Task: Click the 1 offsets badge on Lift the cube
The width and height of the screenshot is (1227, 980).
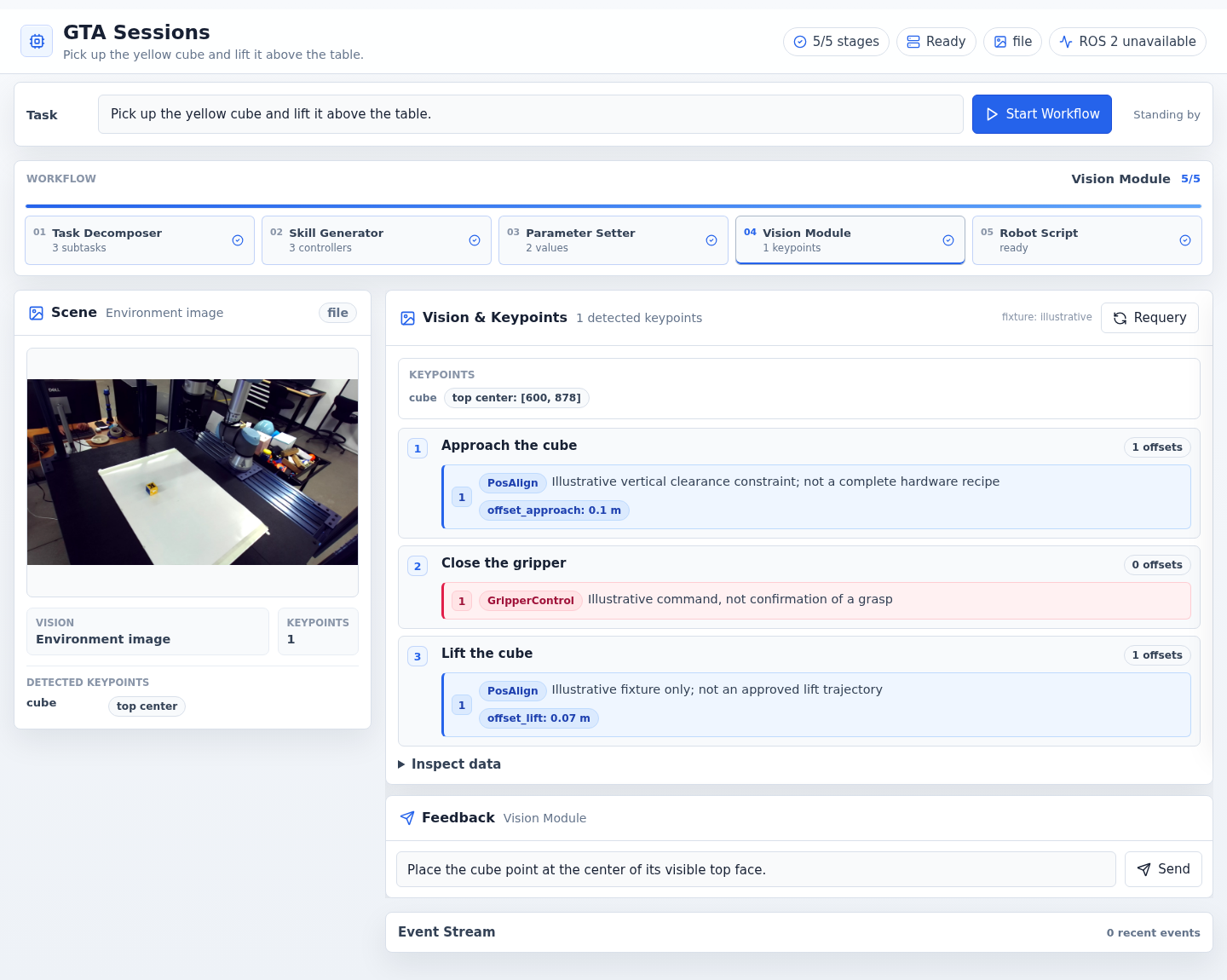Action: coord(1157,655)
